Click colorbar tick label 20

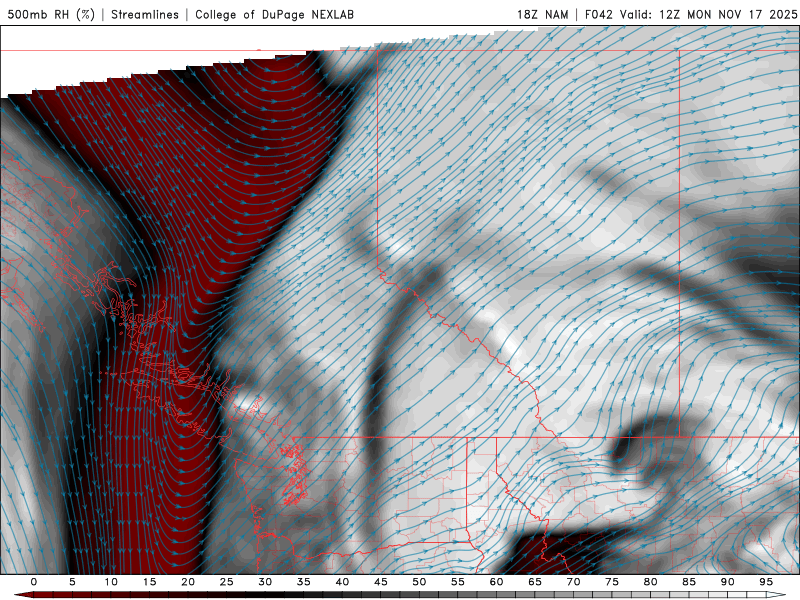tap(188, 582)
